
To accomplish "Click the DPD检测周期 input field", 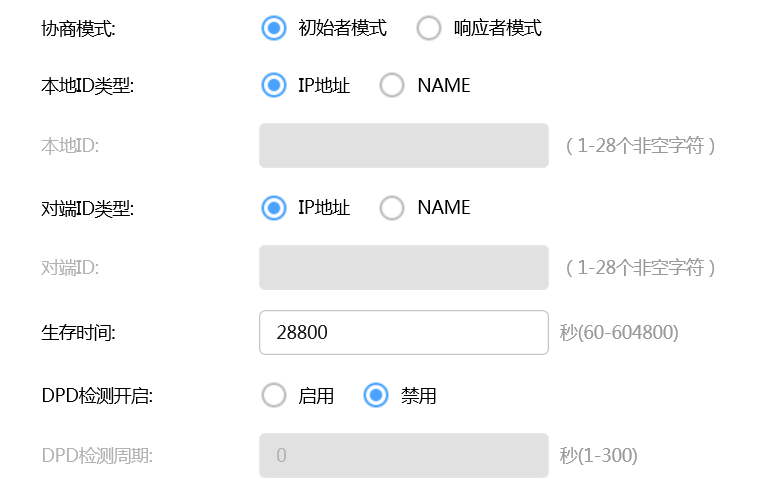I will pyautogui.click(x=404, y=456).
